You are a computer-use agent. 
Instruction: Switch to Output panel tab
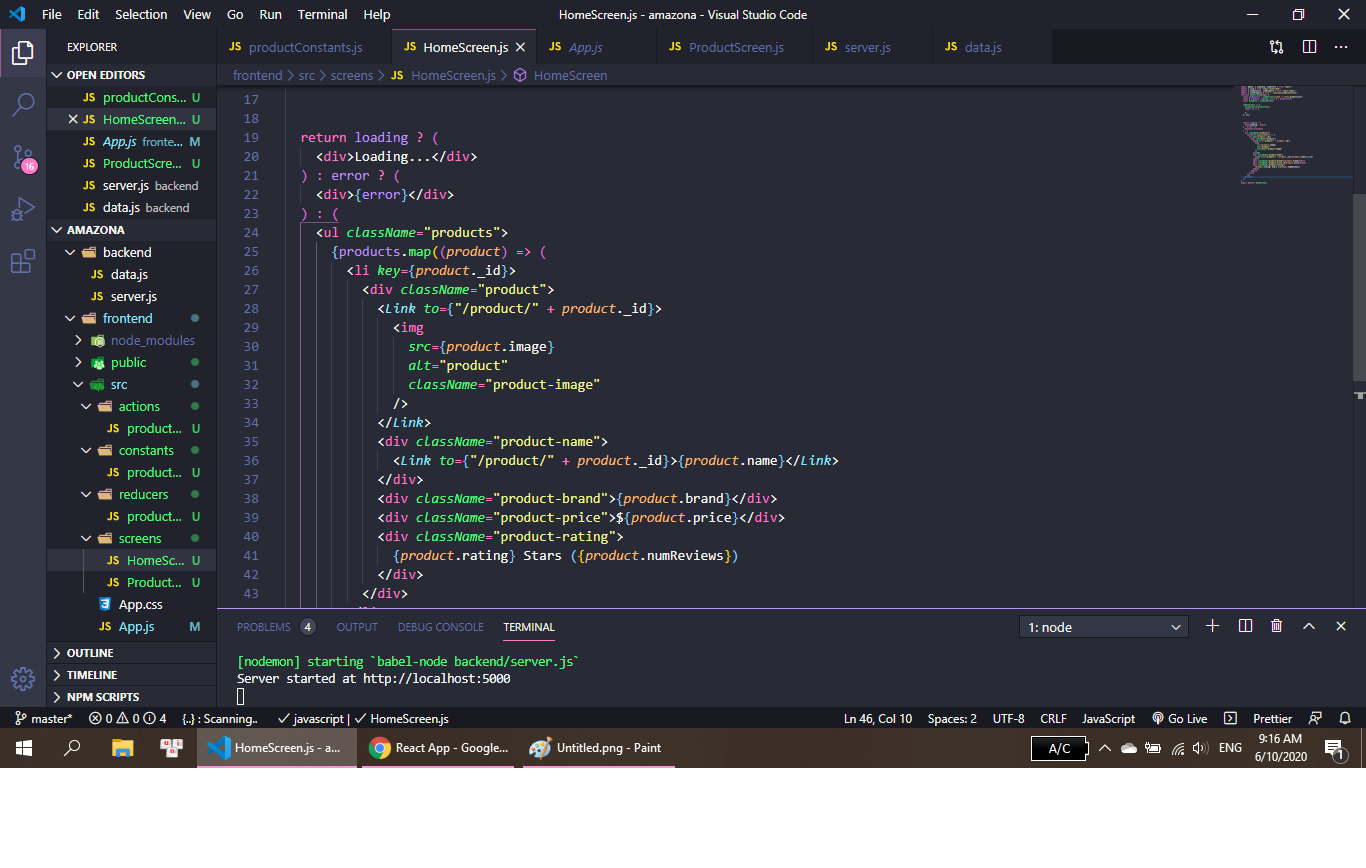357,627
